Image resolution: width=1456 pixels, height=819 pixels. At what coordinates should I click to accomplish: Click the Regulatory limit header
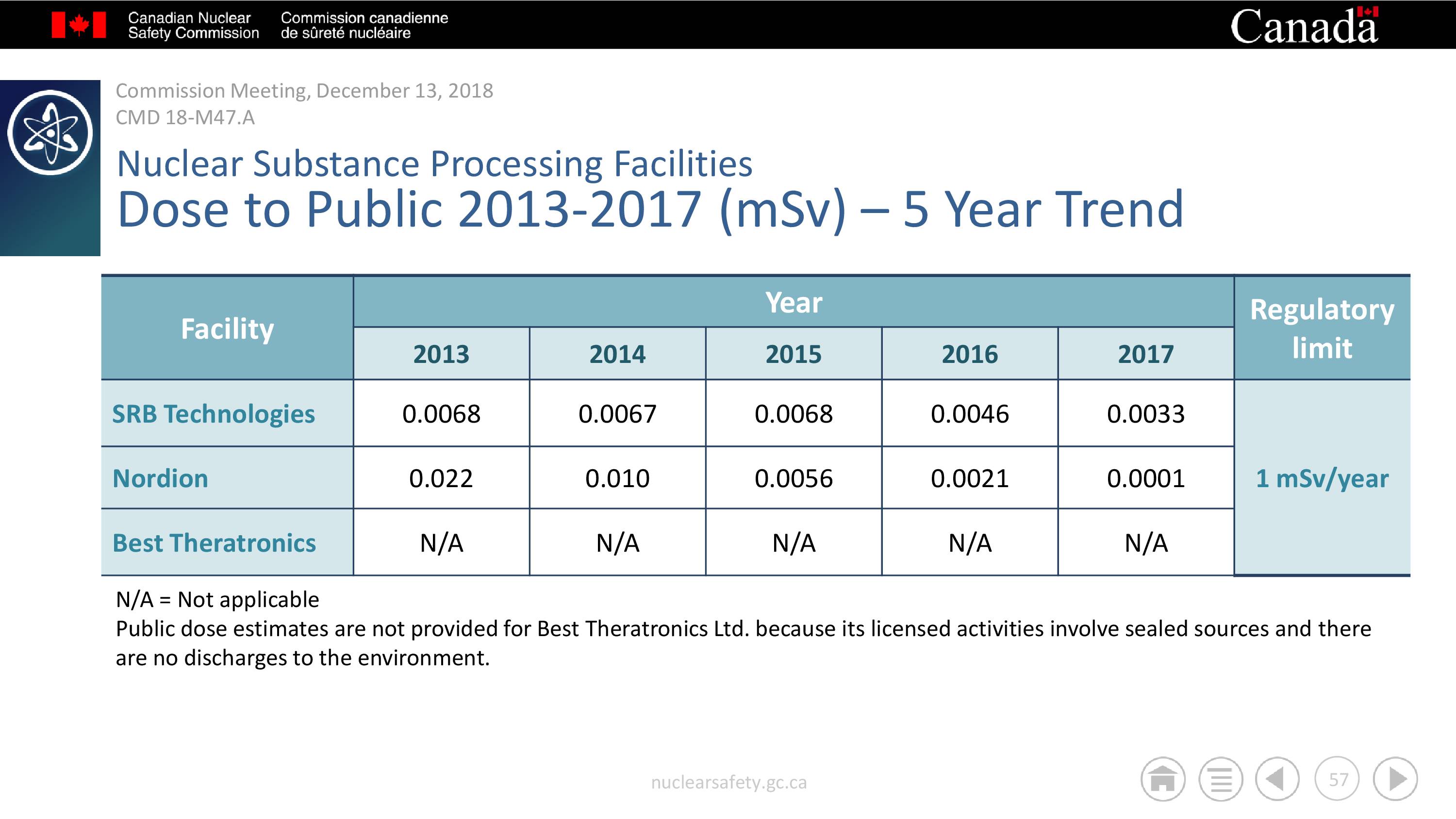click(x=1322, y=328)
